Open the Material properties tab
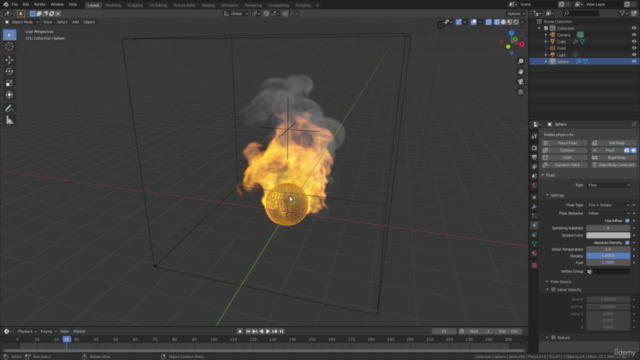 pos(534,253)
